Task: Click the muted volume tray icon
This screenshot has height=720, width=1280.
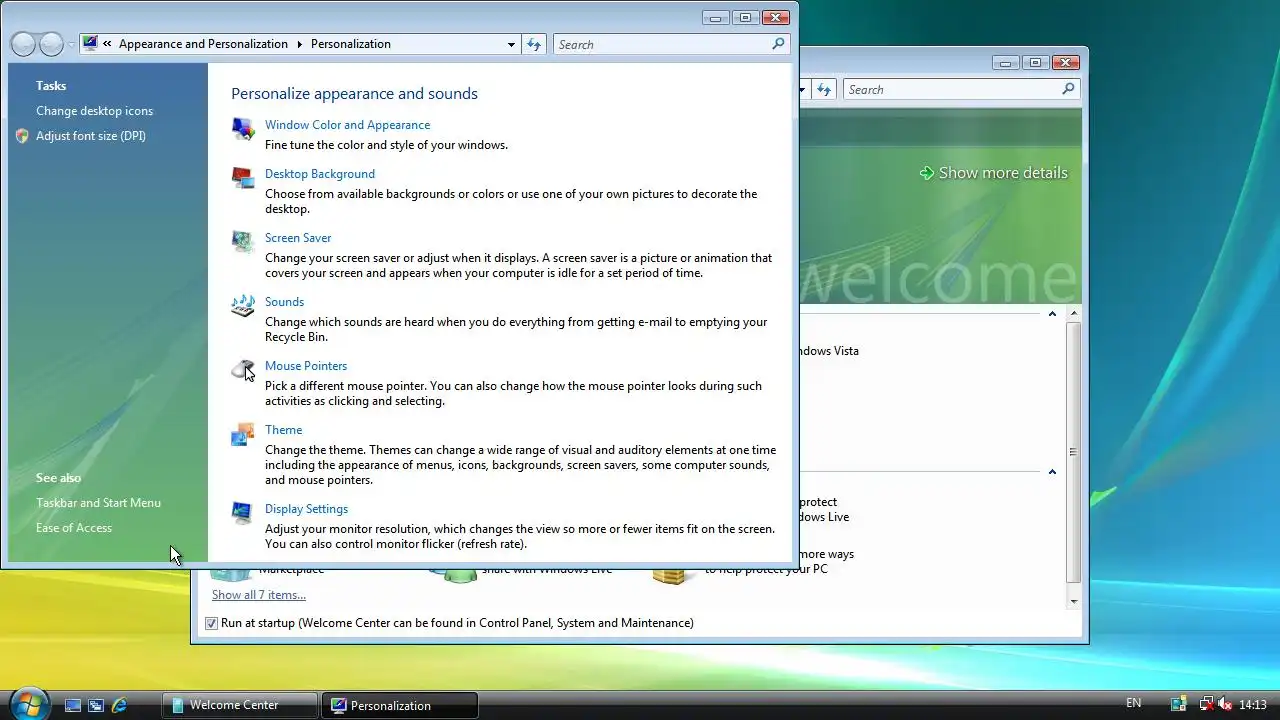Action: point(1225,704)
